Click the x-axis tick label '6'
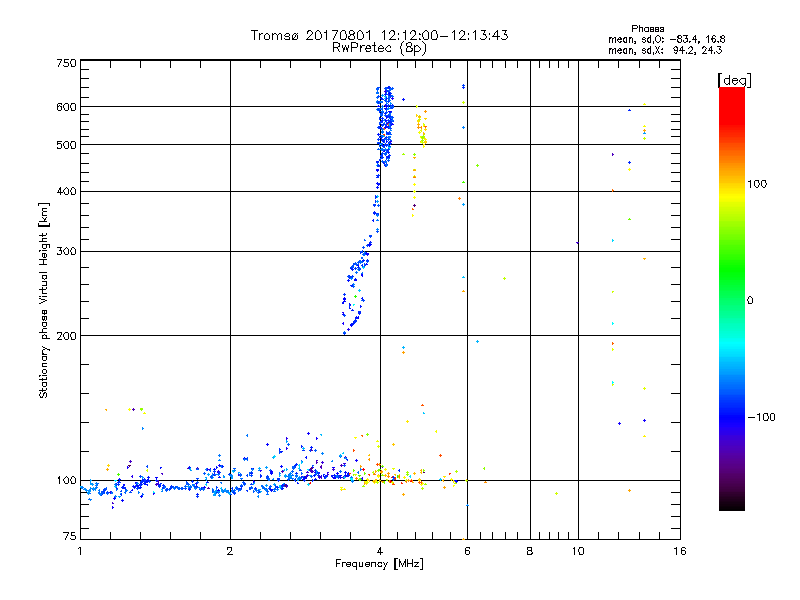The width and height of the screenshot is (800, 600). 467,551
